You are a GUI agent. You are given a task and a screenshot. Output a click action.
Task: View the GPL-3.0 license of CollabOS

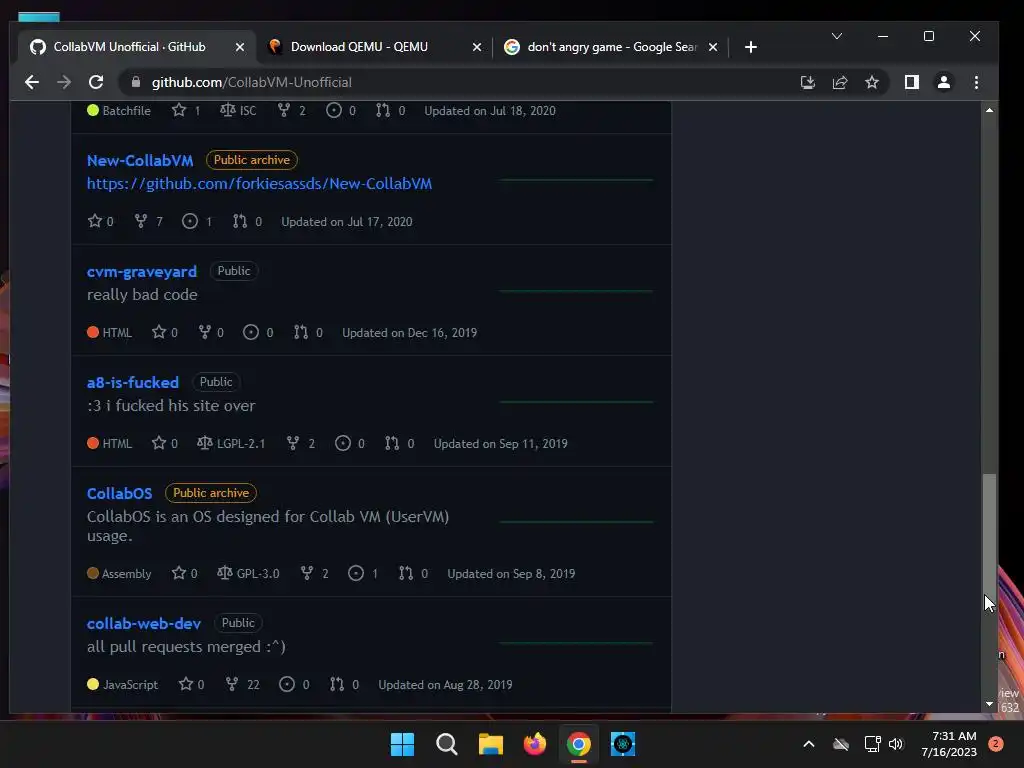point(248,573)
